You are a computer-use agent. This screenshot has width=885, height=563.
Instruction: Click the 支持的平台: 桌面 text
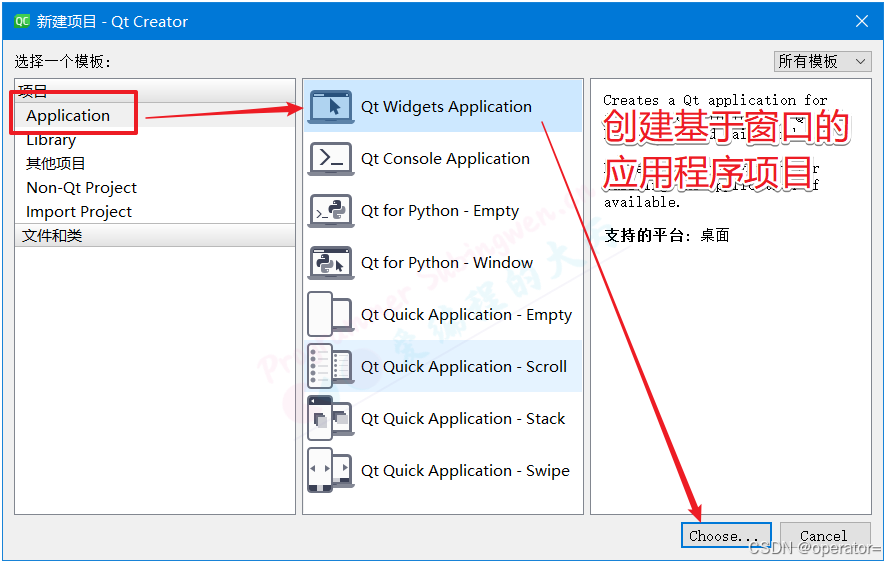point(667,235)
